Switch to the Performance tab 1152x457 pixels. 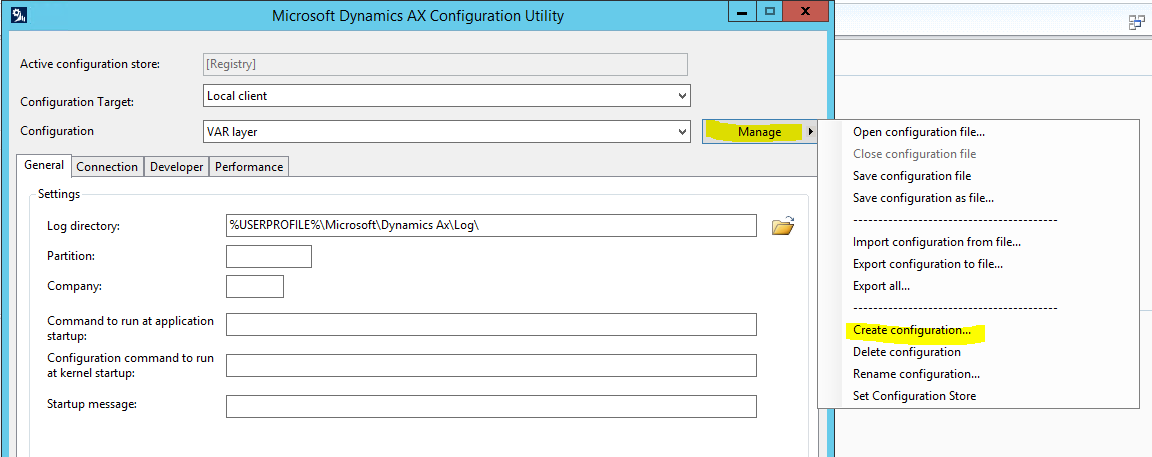click(249, 167)
